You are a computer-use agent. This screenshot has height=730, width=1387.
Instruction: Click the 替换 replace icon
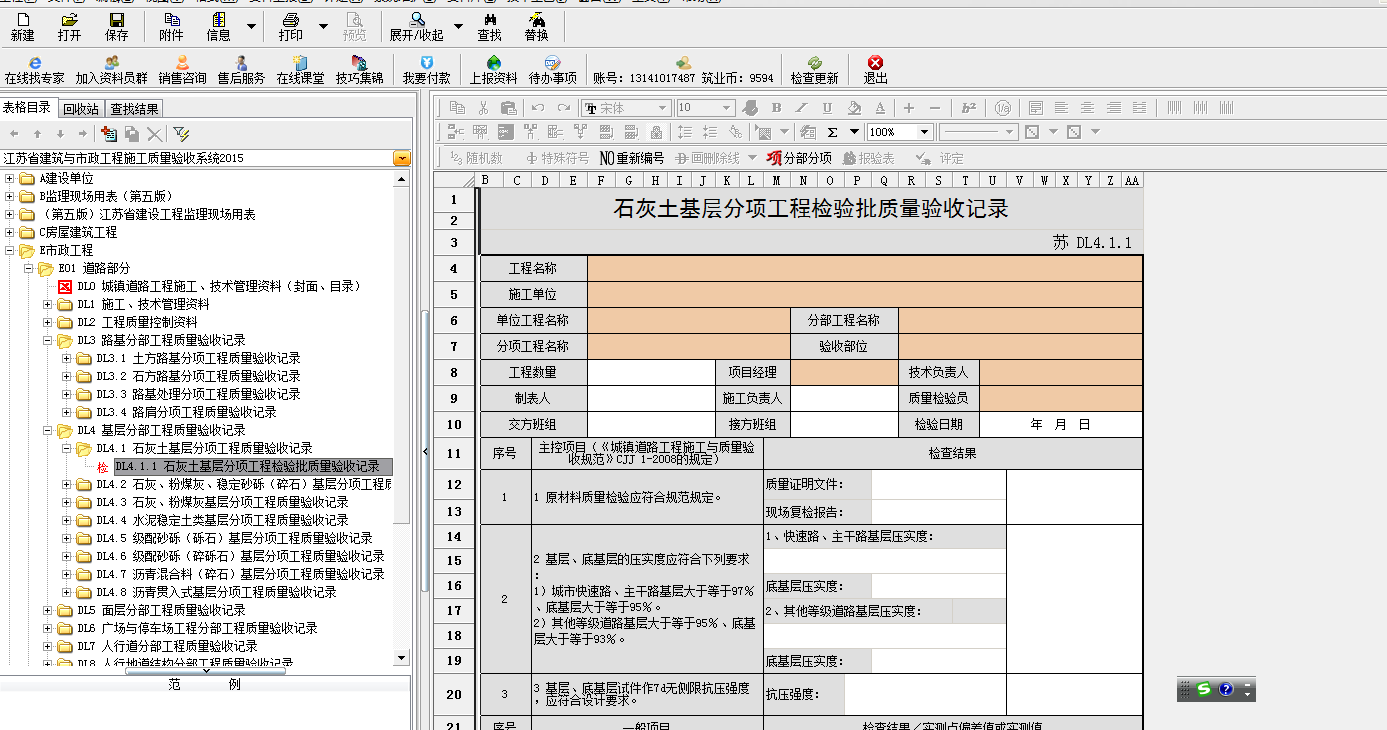[x=536, y=26]
